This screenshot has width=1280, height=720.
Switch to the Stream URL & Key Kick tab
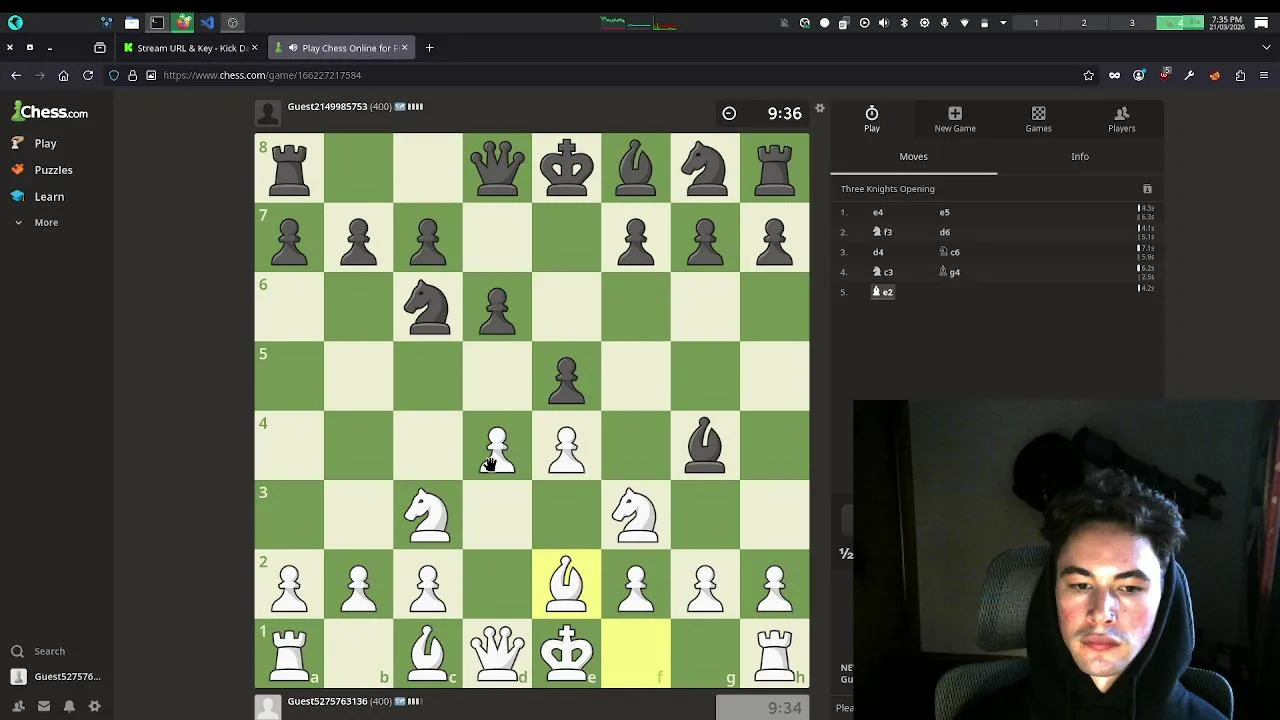point(190,48)
